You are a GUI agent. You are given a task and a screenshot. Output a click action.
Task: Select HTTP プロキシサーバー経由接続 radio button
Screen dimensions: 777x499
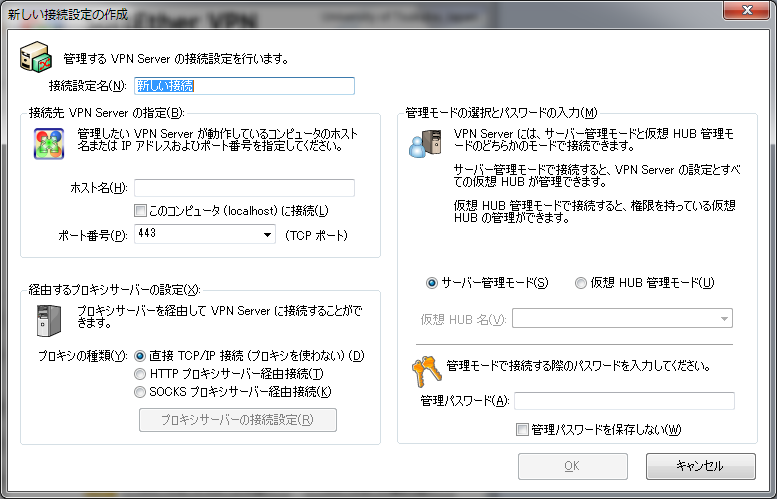click(x=140, y=374)
